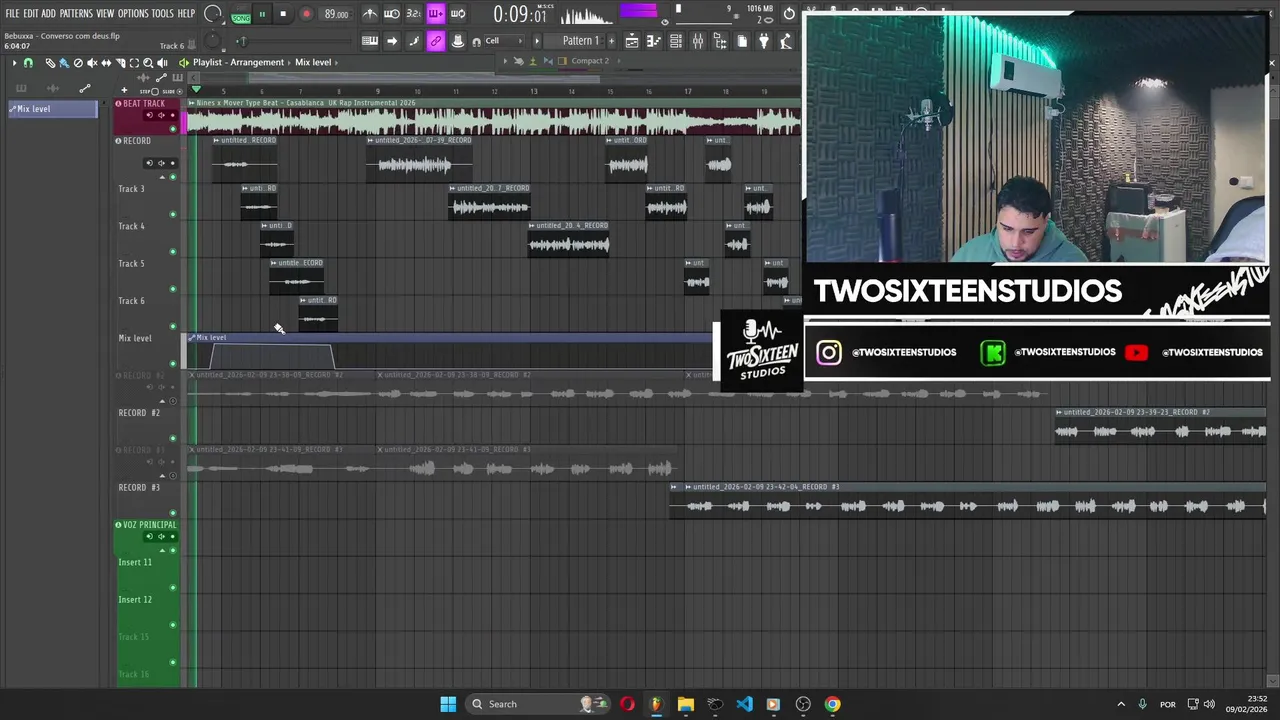
Task: Open the pattern options arrow left of Pattern 1
Action: 536,41
